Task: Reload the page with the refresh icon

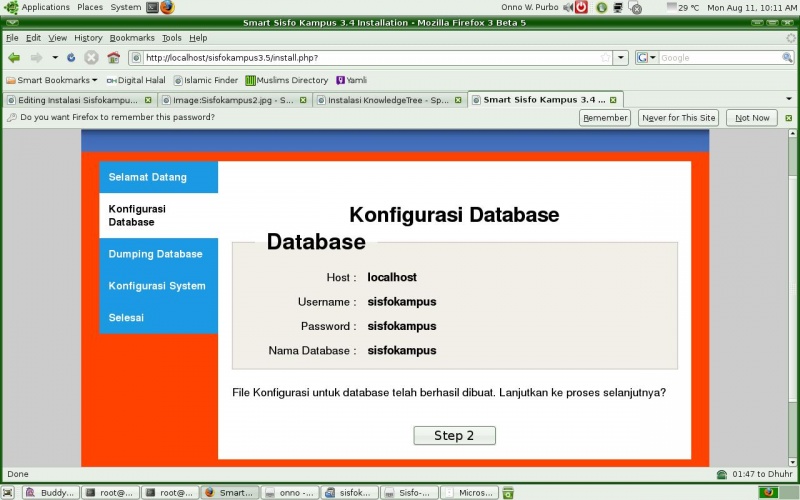Action: (71, 58)
